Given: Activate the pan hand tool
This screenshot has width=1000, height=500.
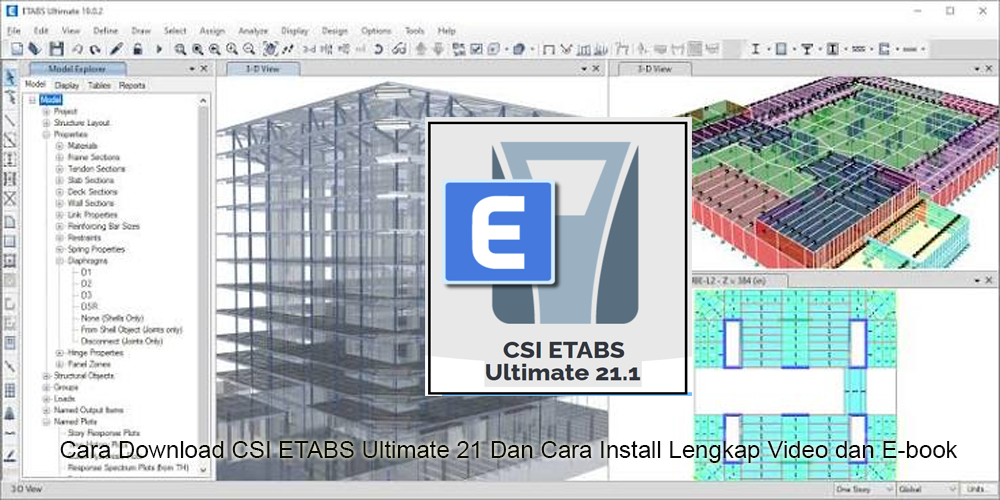Looking at the screenshot, I should tap(270, 49).
